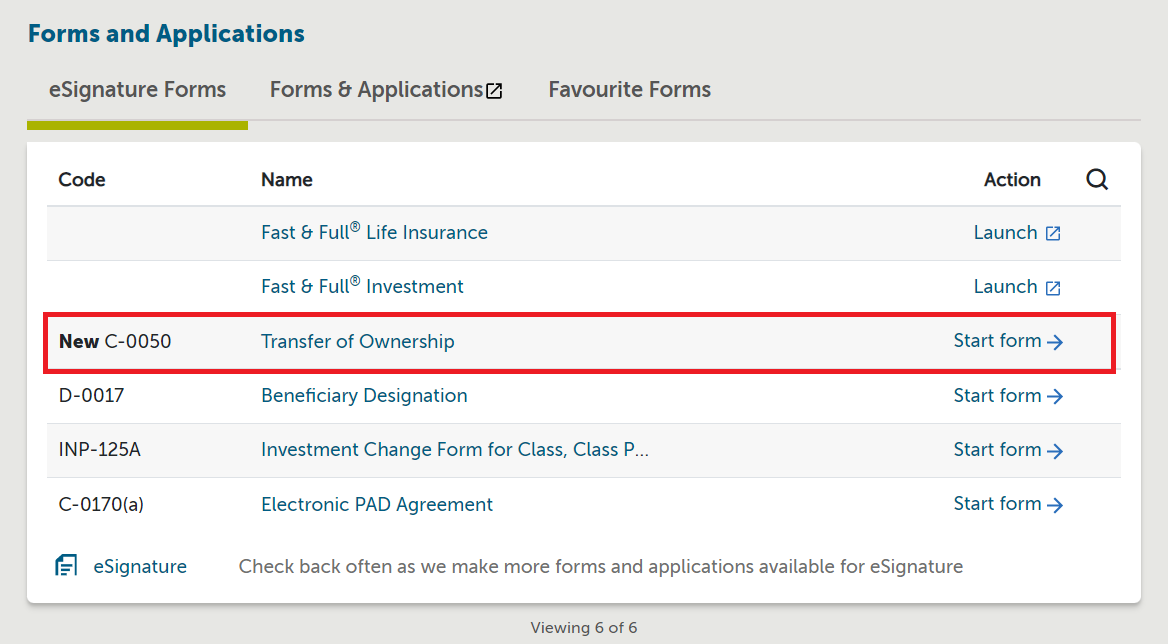Image resolution: width=1168 pixels, height=644 pixels.
Task: Click the eSignature document icon at bottom
Action: pos(66,566)
